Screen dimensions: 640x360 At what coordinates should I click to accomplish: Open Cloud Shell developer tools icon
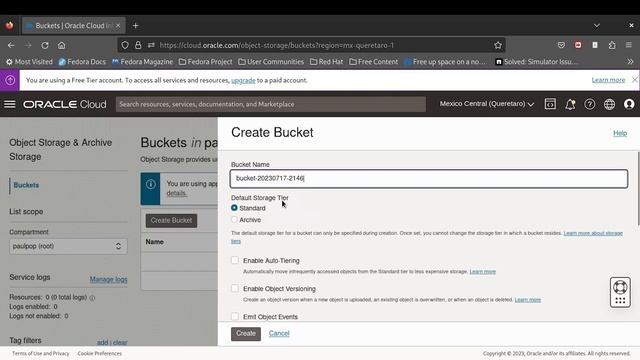pos(550,104)
